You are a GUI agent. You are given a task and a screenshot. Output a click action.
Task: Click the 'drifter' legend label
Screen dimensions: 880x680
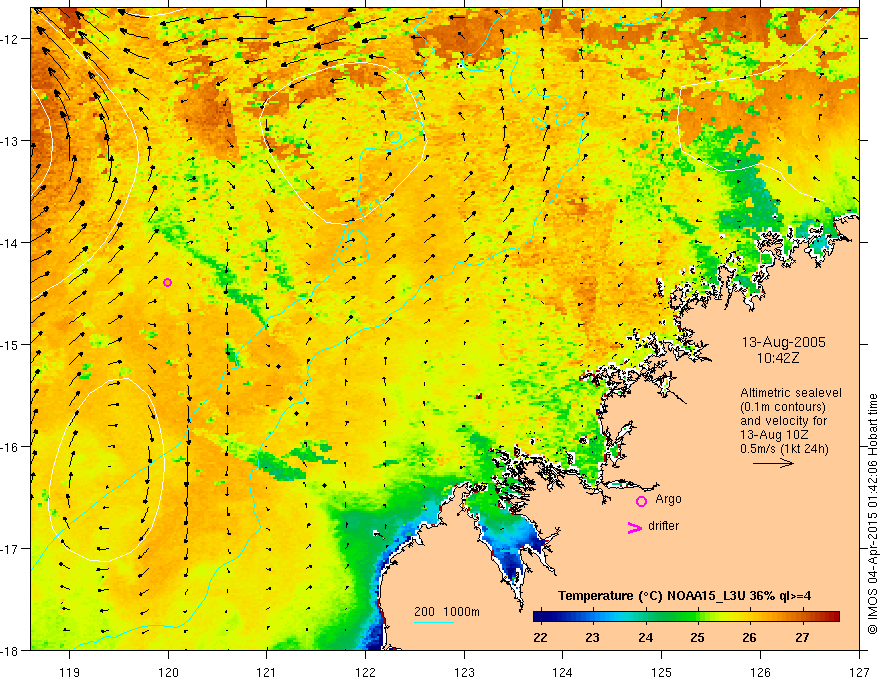point(663,526)
